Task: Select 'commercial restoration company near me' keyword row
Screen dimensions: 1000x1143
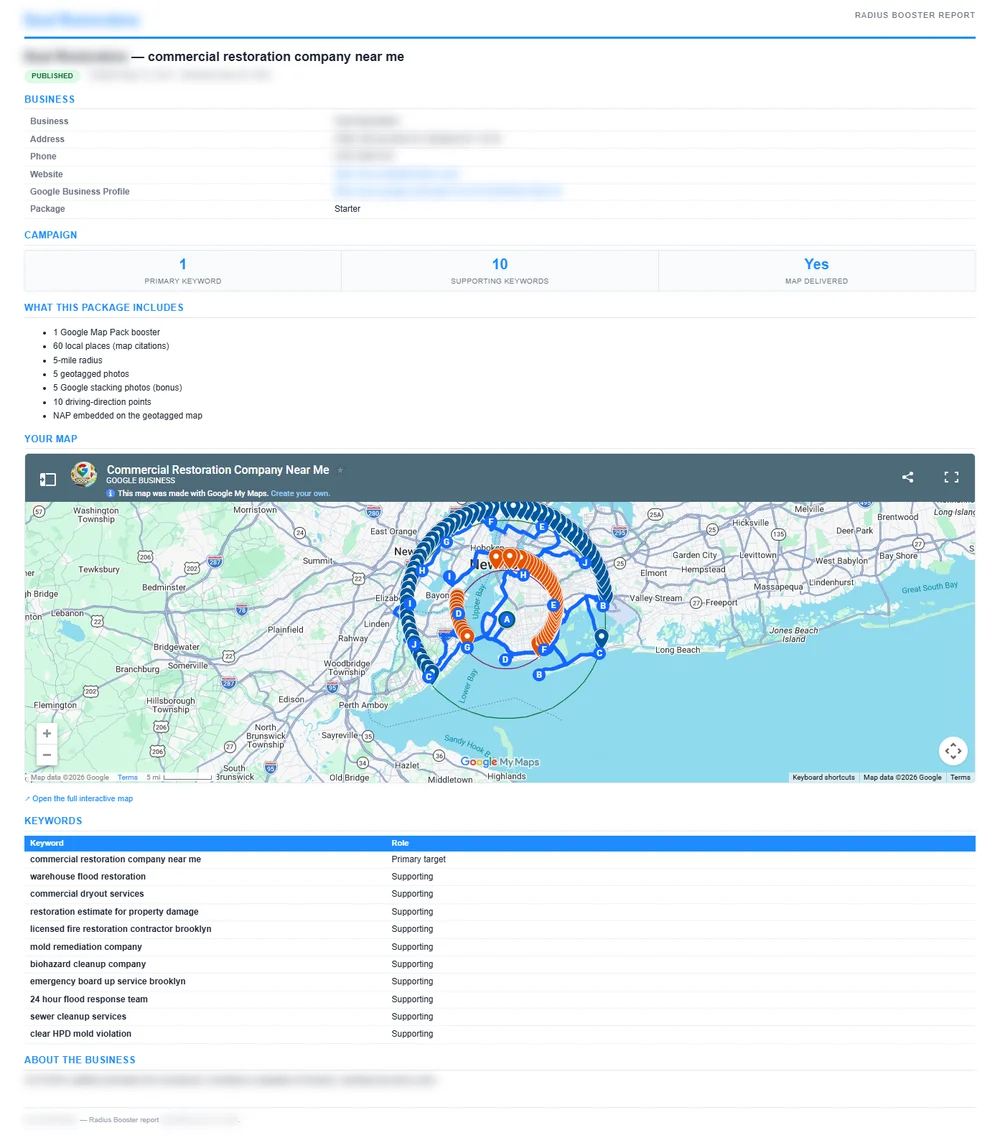Action: point(500,859)
